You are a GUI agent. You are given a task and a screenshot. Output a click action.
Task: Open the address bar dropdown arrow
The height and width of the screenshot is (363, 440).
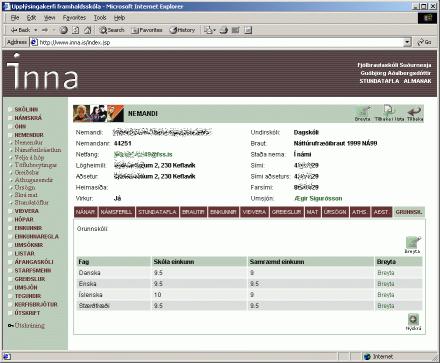click(407, 42)
